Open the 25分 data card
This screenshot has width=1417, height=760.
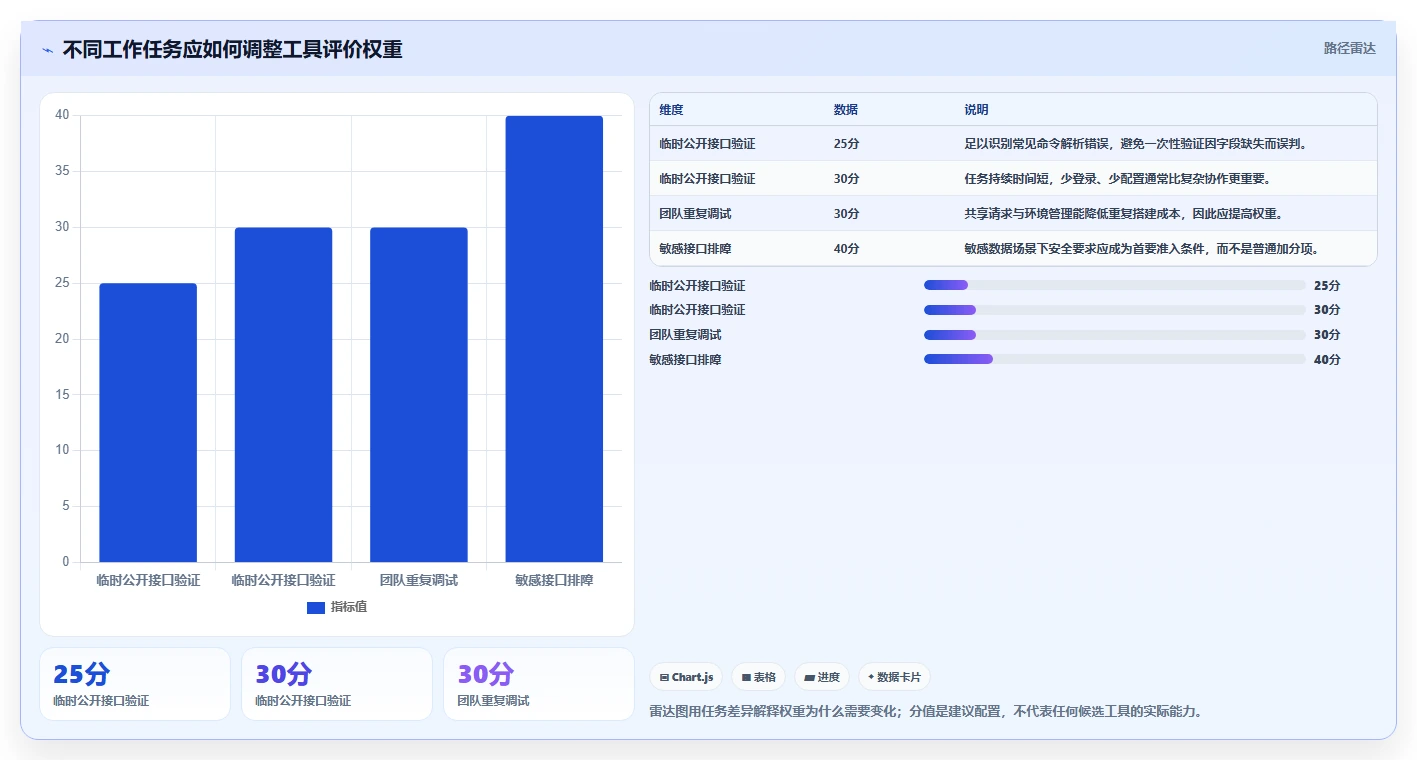tap(135, 684)
